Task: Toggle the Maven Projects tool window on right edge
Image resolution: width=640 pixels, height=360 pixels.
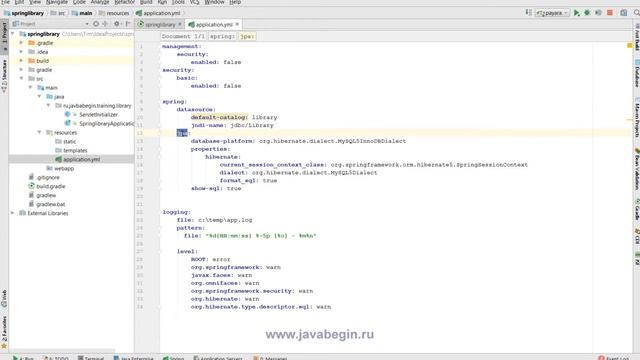Action: [x=636, y=118]
